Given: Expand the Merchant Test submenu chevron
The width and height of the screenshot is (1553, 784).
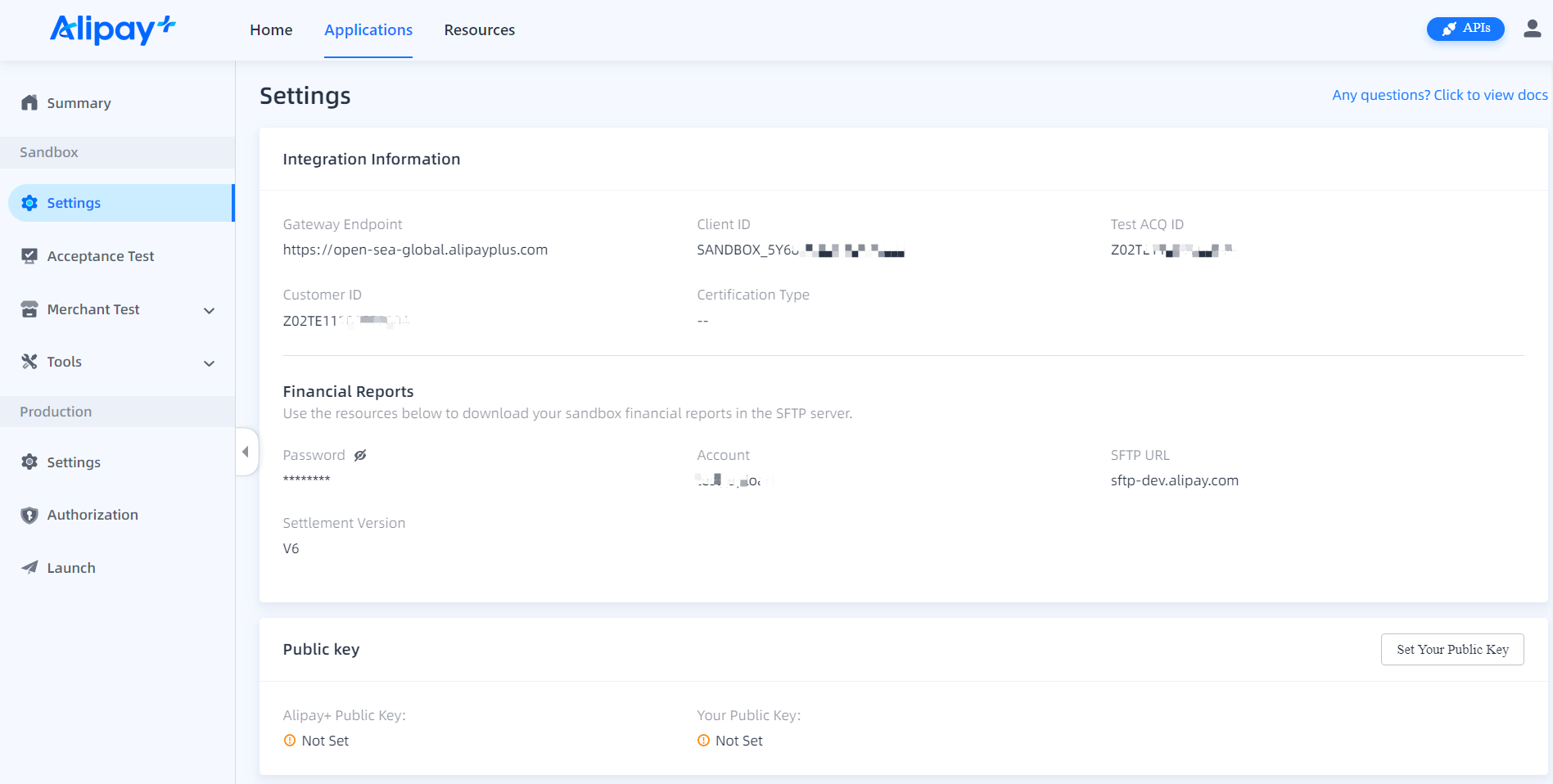Looking at the screenshot, I should click(209, 310).
